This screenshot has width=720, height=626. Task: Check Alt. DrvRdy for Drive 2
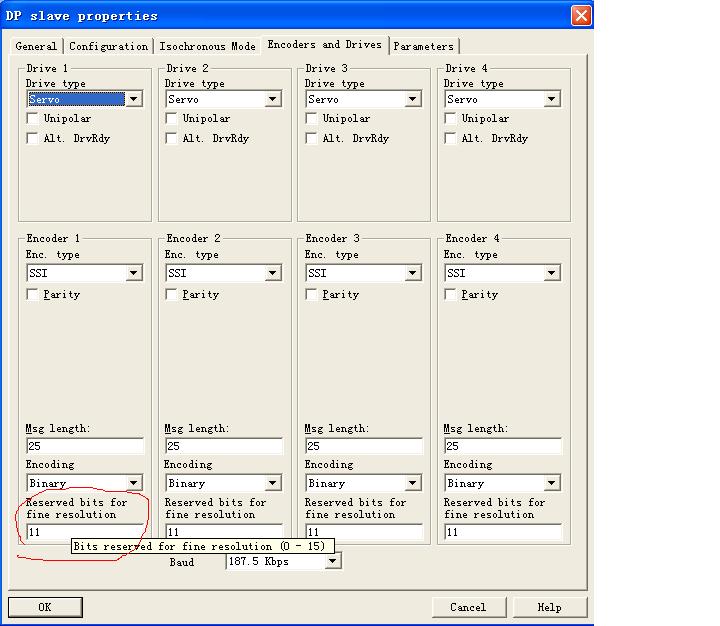pos(171,138)
